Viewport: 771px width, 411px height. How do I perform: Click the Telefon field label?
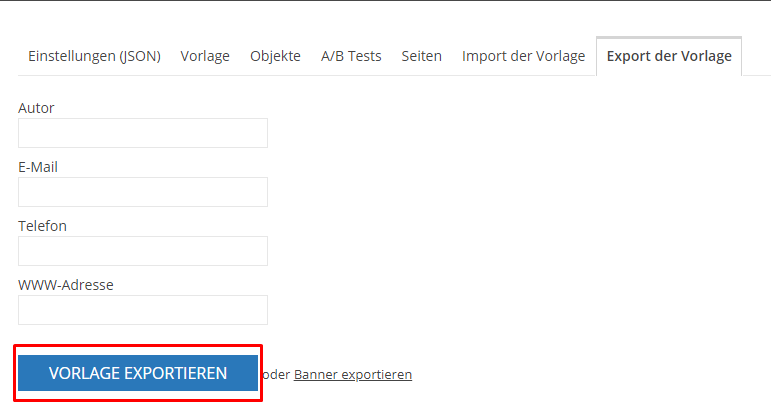click(42, 226)
